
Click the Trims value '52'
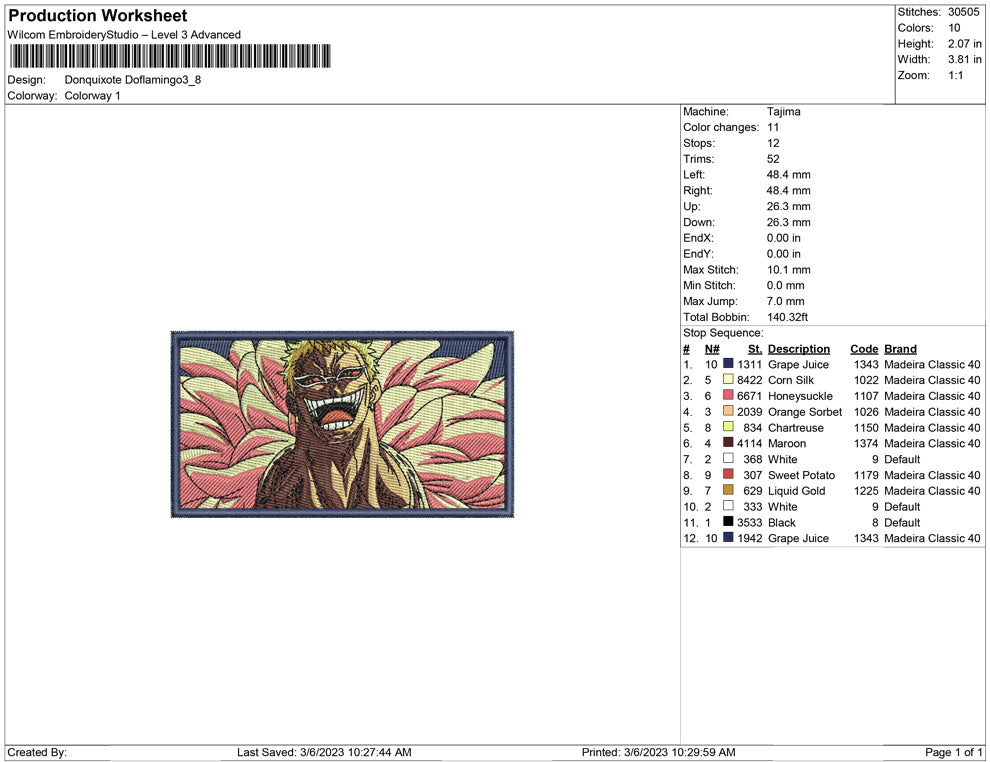point(773,159)
